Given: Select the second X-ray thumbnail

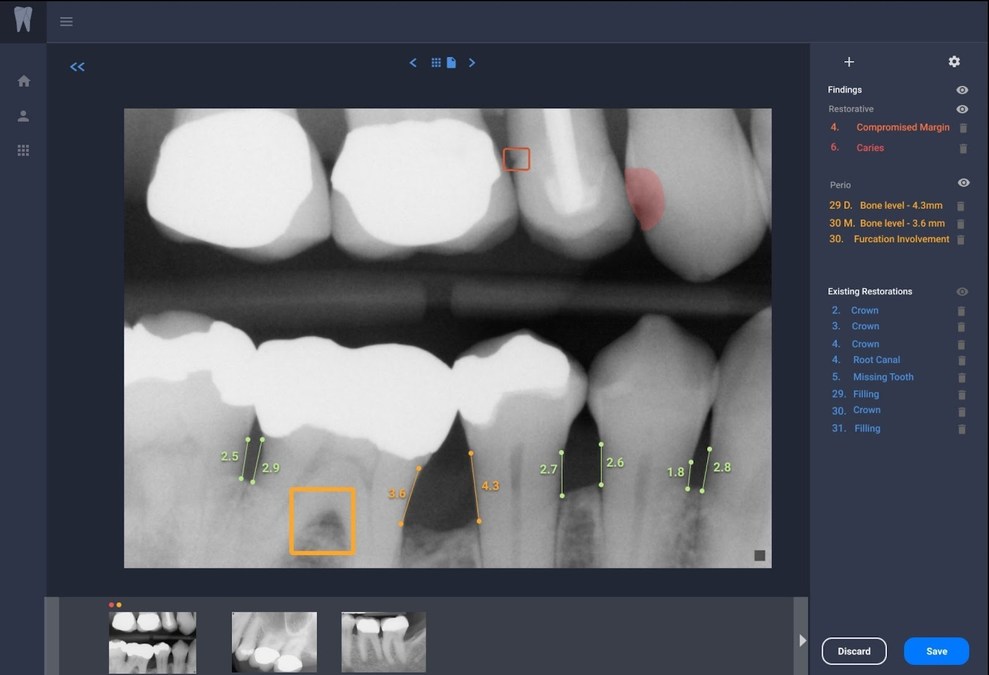Looking at the screenshot, I should coord(273,642).
